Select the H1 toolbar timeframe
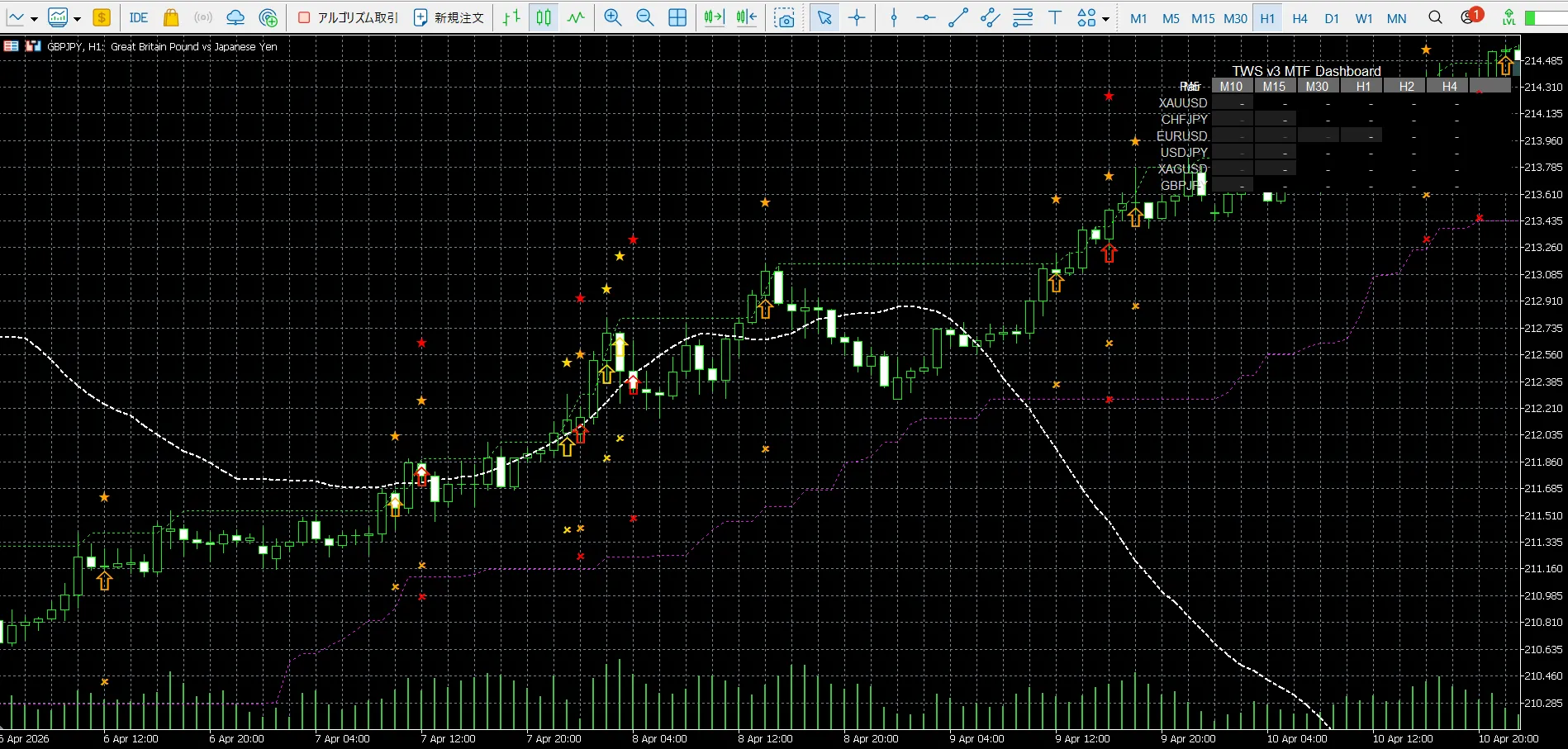Viewport: 1568px width, 749px height. [1267, 18]
